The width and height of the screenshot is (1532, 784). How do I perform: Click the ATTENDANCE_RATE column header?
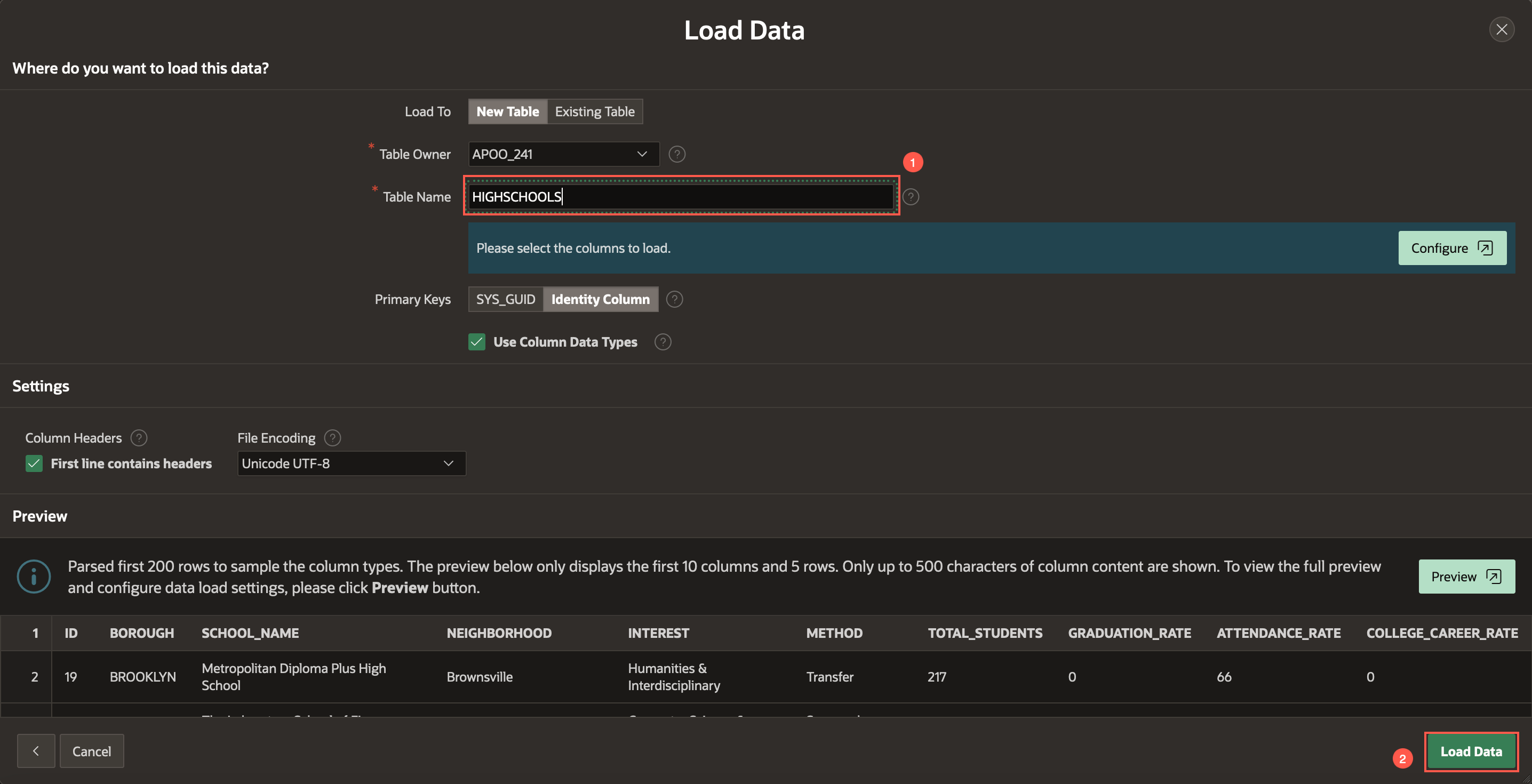[1278, 633]
